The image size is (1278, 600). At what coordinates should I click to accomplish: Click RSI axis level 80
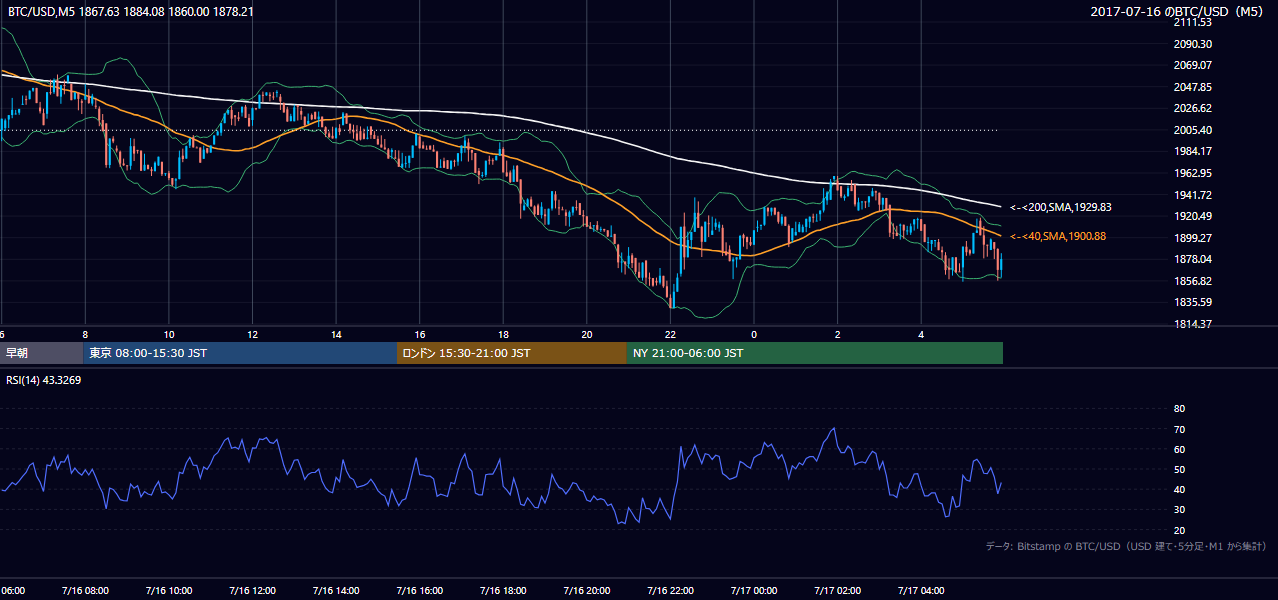1179,409
